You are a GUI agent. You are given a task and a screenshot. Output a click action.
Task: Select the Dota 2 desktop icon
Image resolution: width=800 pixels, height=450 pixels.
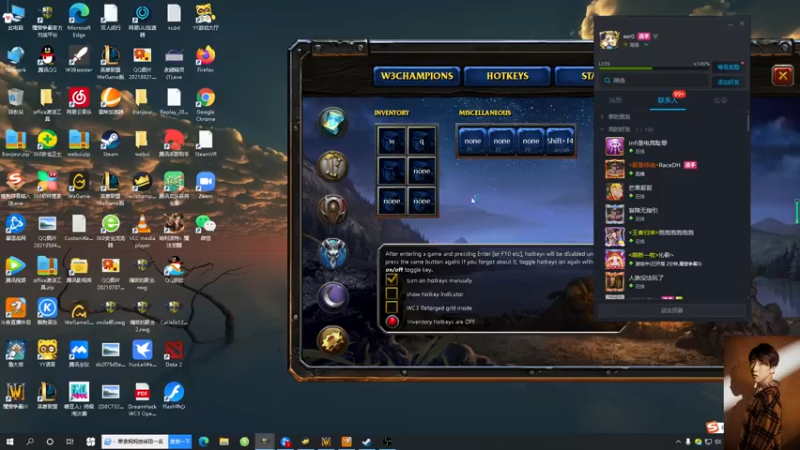coord(173,353)
